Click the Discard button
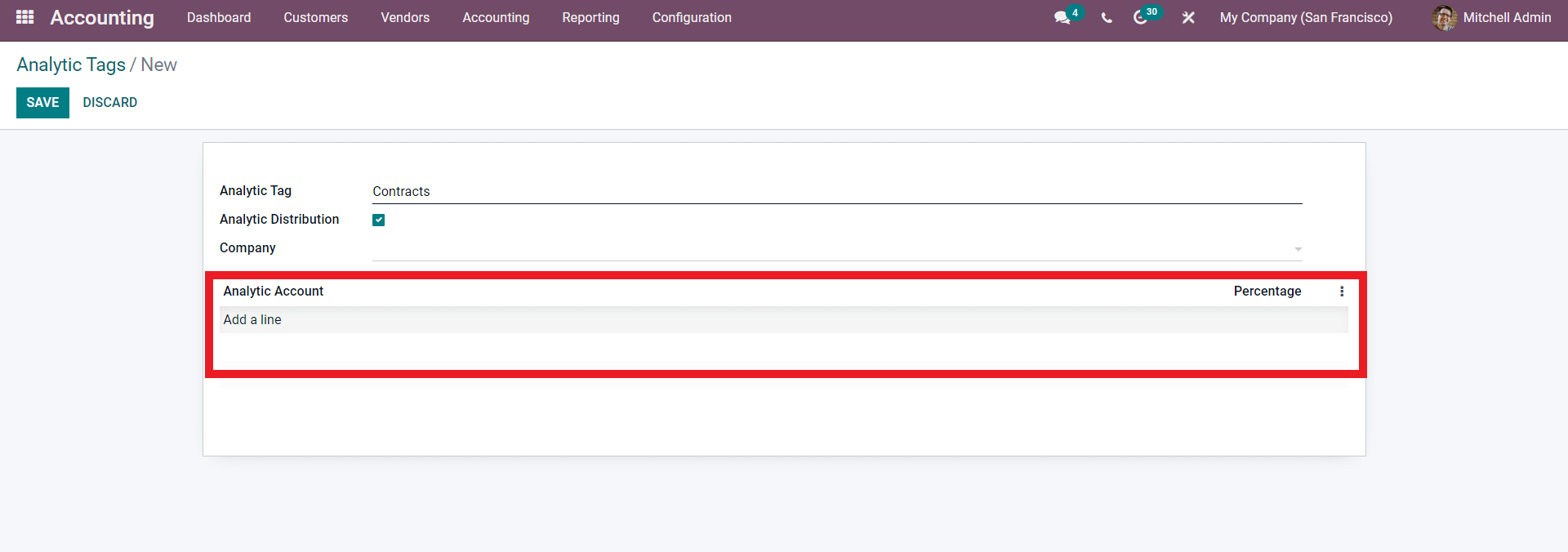1568x552 pixels. 110,103
